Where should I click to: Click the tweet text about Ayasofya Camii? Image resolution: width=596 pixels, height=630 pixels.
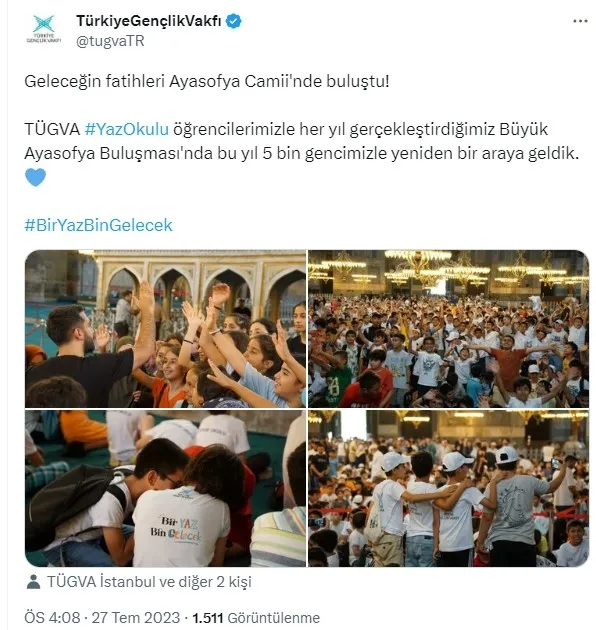(x=207, y=82)
